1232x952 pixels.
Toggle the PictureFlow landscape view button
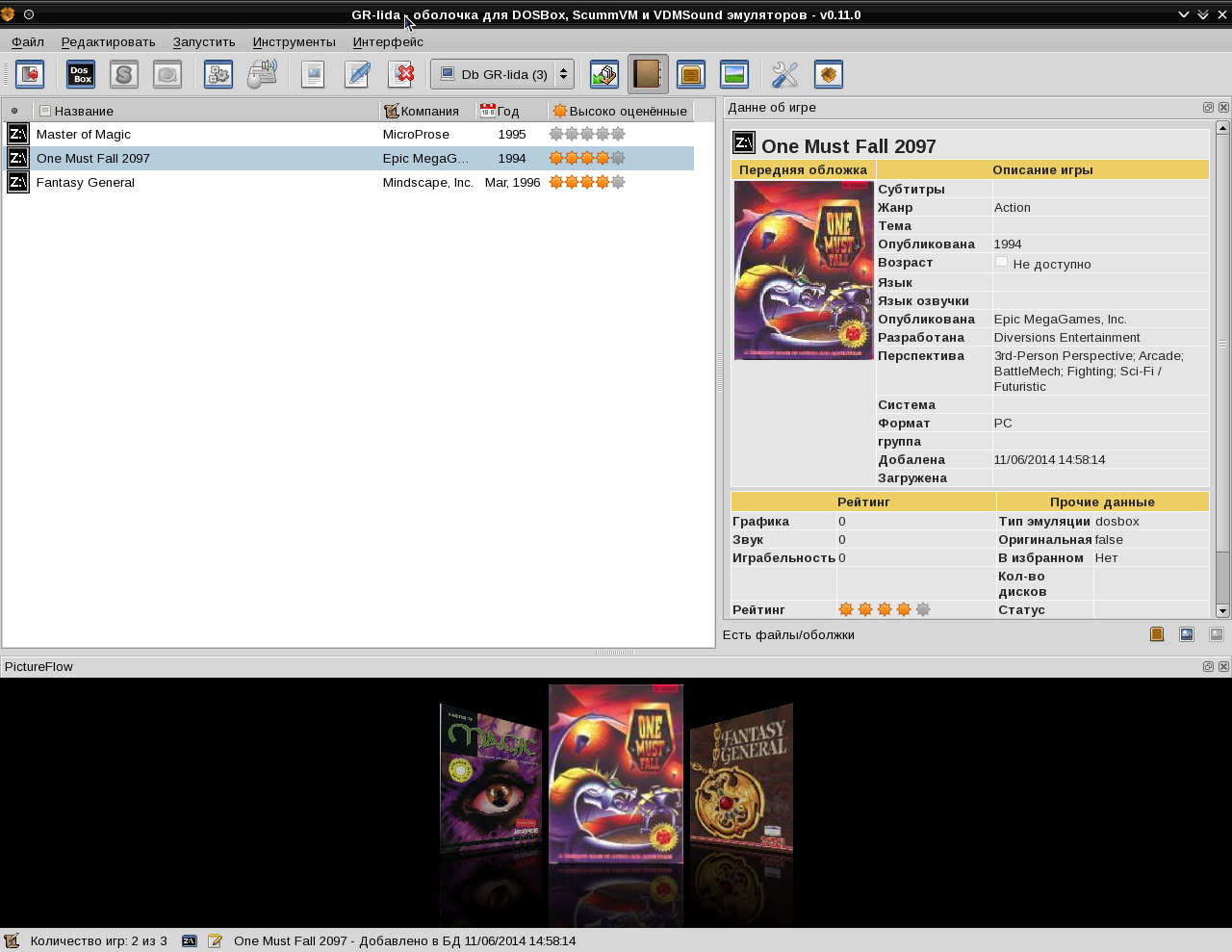[x=734, y=74]
